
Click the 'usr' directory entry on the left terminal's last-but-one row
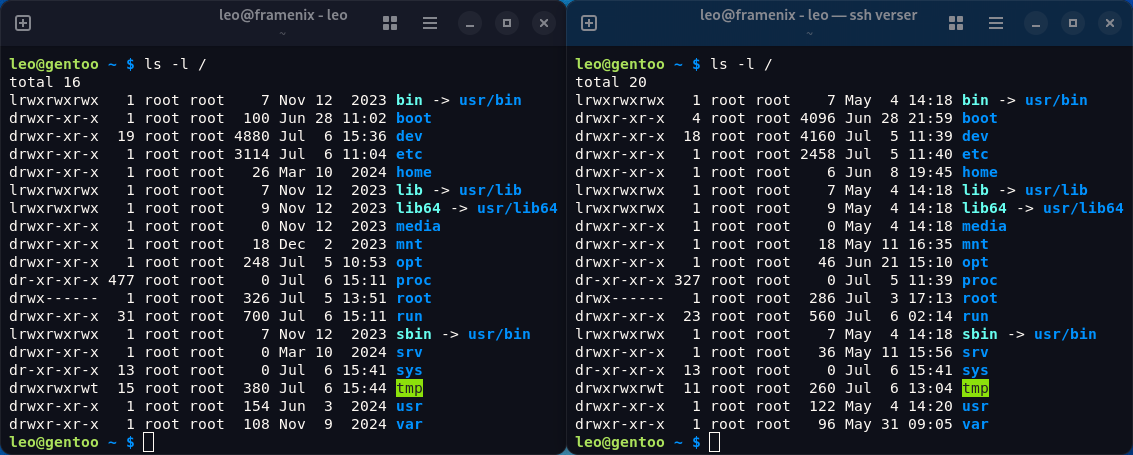409,407
